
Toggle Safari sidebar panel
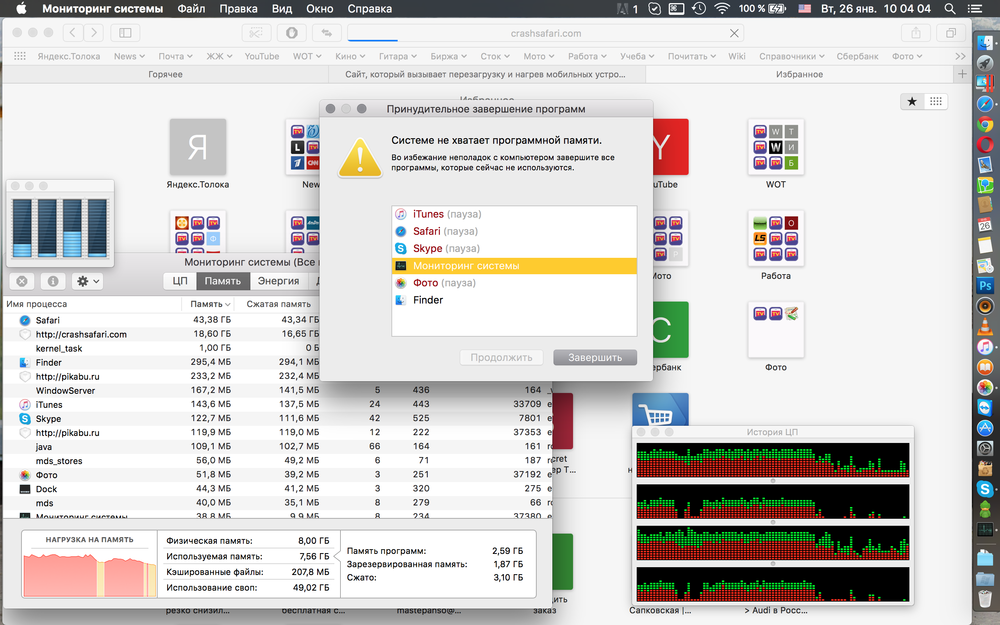[x=125, y=33]
